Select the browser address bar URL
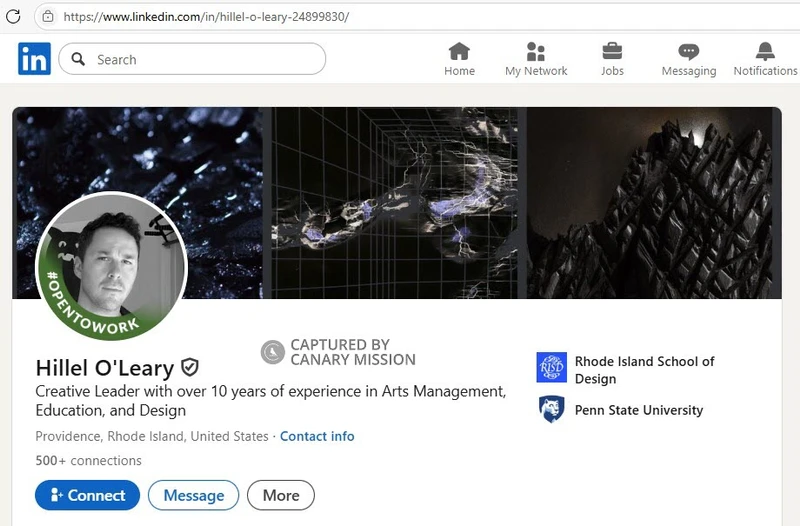This screenshot has width=800, height=526. pyautogui.click(x=206, y=17)
